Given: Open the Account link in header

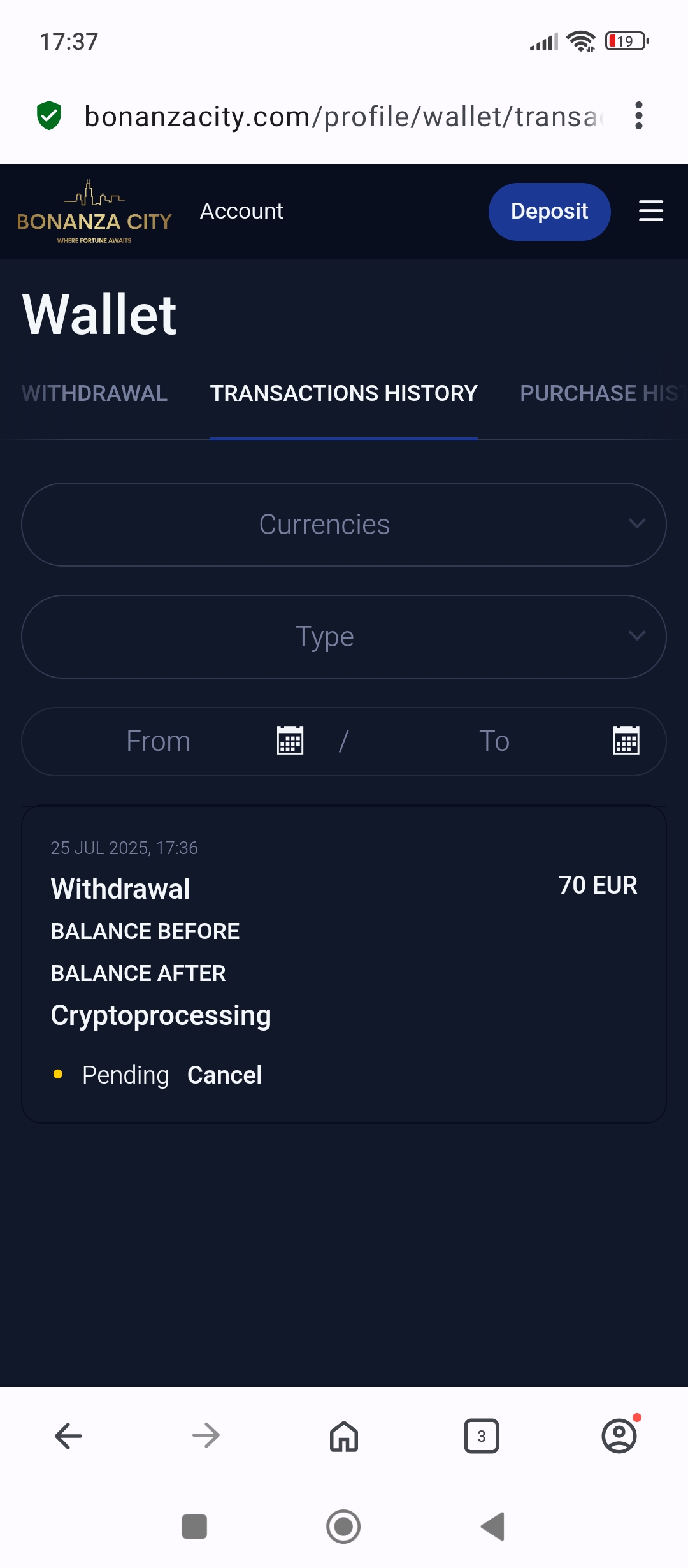Looking at the screenshot, I should [241, 211].
